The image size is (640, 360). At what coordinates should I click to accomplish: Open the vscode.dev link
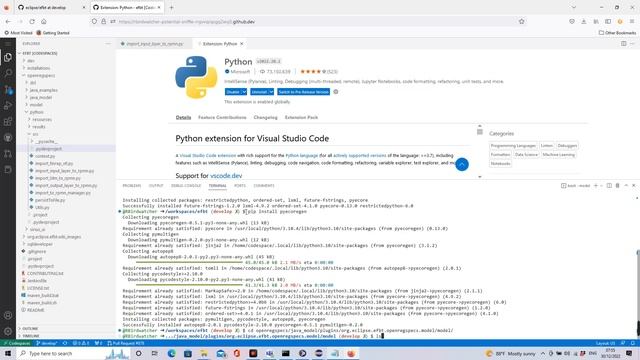(x=226, y=176)
